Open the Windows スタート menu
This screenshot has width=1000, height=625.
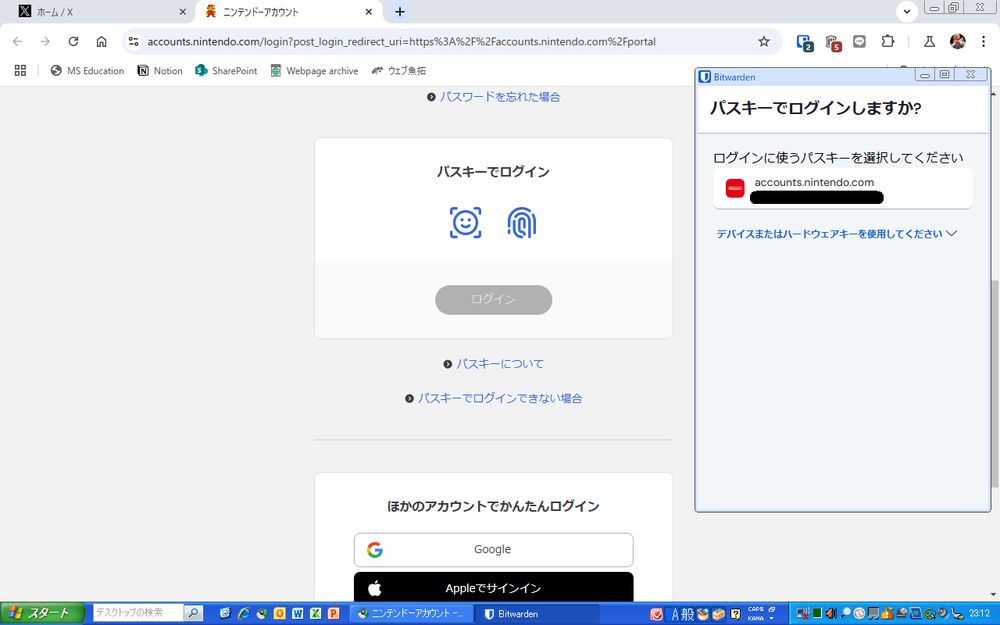42,614
